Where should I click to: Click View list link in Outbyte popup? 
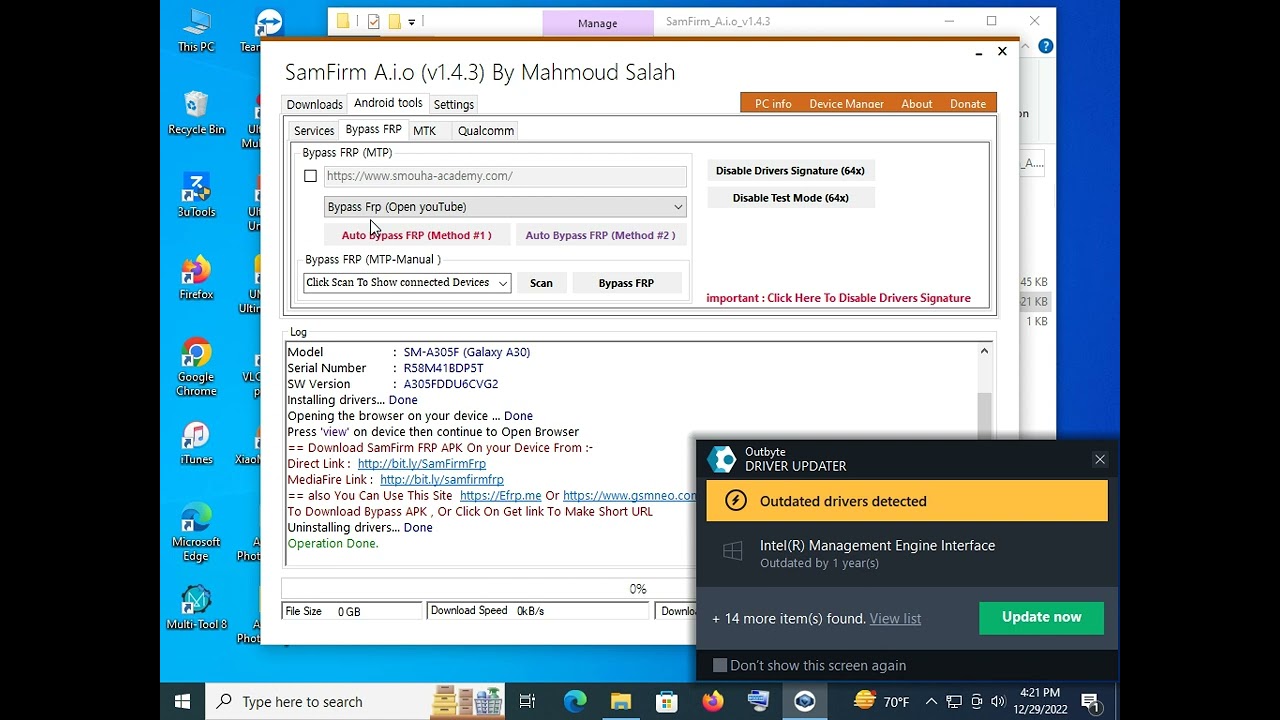coord(895,619)
